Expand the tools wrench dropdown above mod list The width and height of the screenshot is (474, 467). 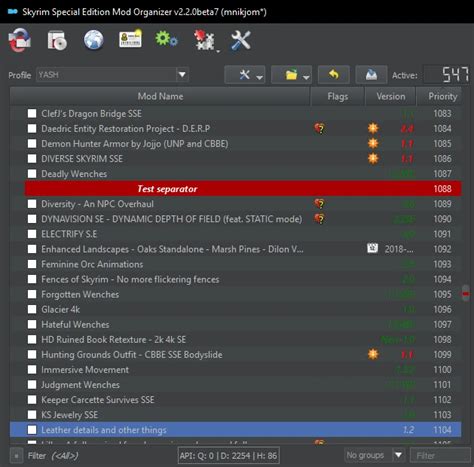[x=245, y=75]
